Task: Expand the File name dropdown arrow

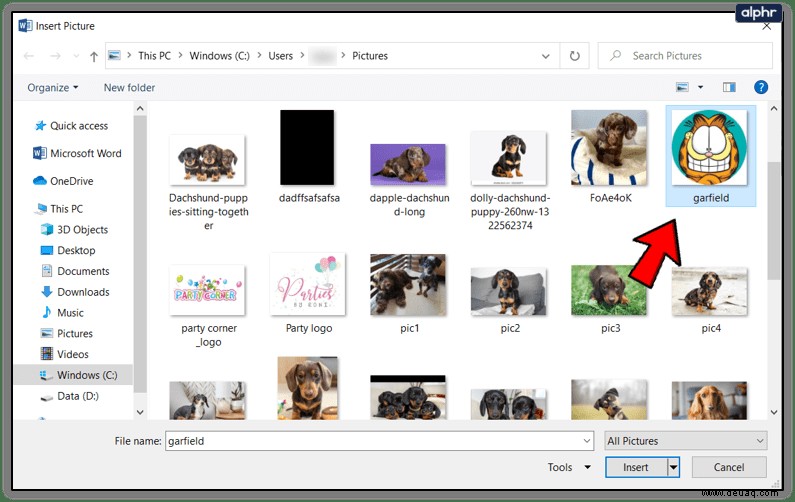Action: coord(587,441)
